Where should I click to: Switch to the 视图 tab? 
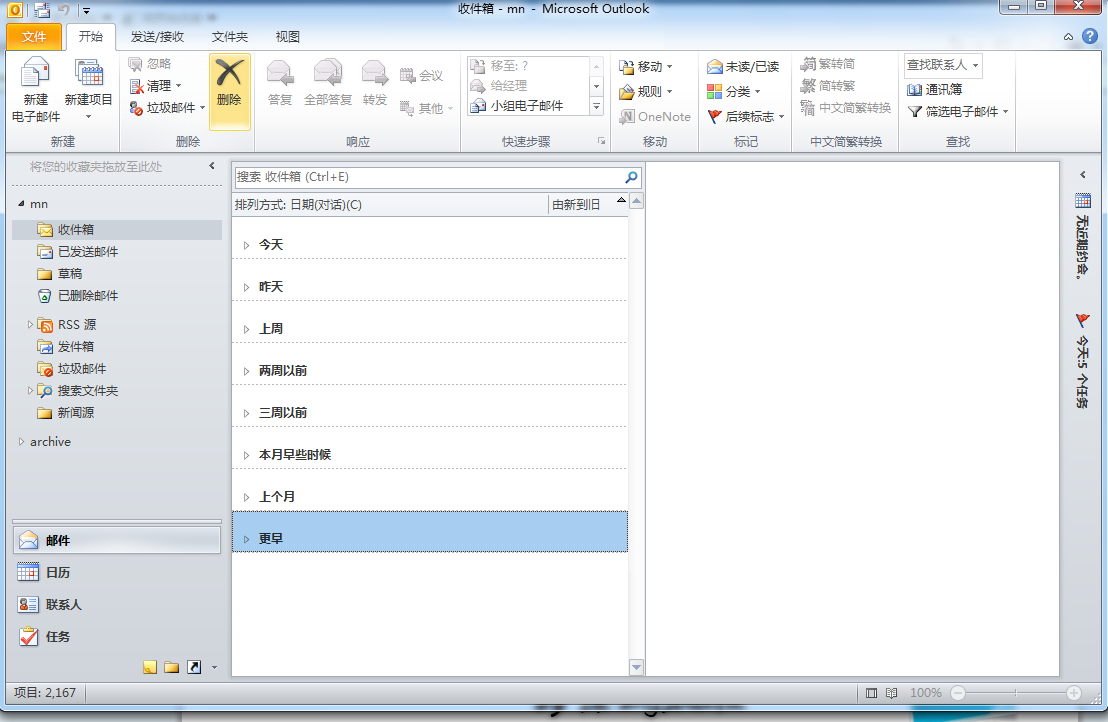pyautogui.click(x=288, y=37)
